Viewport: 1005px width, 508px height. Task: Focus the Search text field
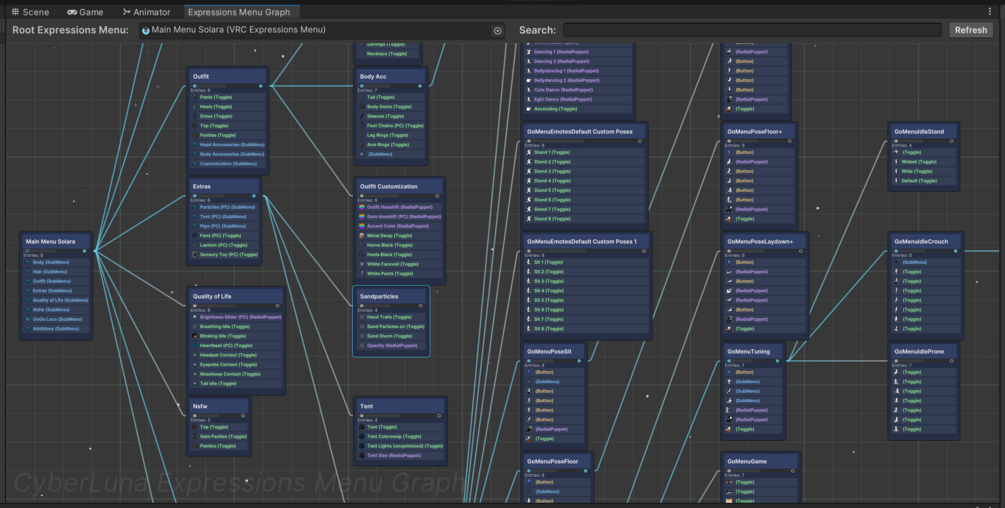click(x=752, y=30)
